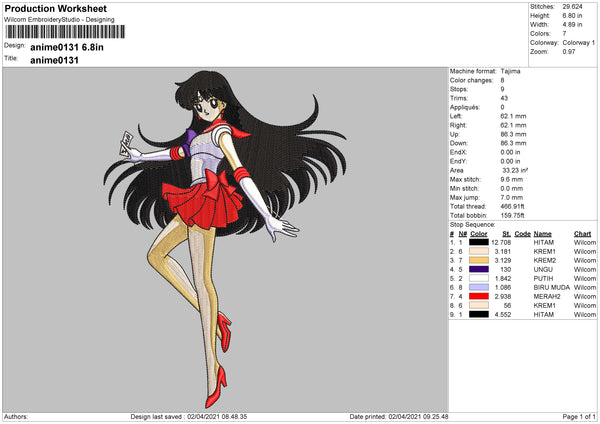Click the 'Date printed' timestamp
Screen dimensions: 600x424
pyautogui.click(x=399, y=417)
